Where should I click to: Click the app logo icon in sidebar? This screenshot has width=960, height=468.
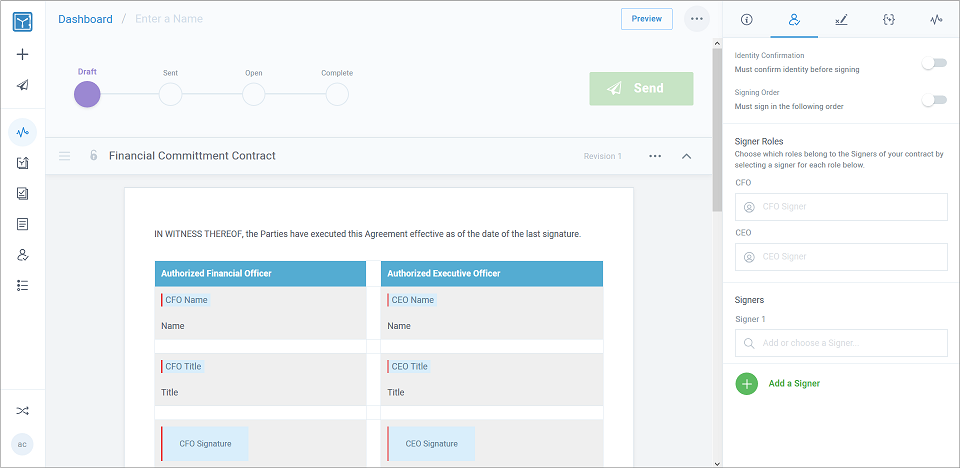[x=23, y=22]
